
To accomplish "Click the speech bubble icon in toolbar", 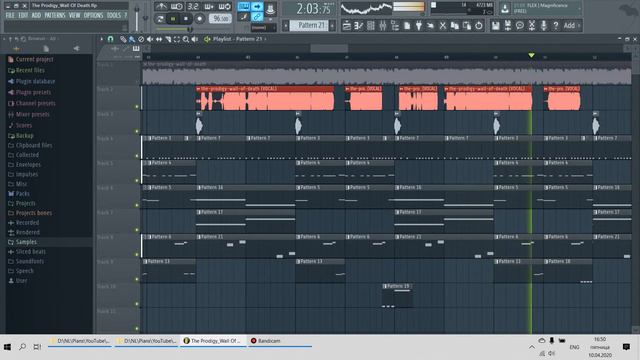I will tap(520, 26).
